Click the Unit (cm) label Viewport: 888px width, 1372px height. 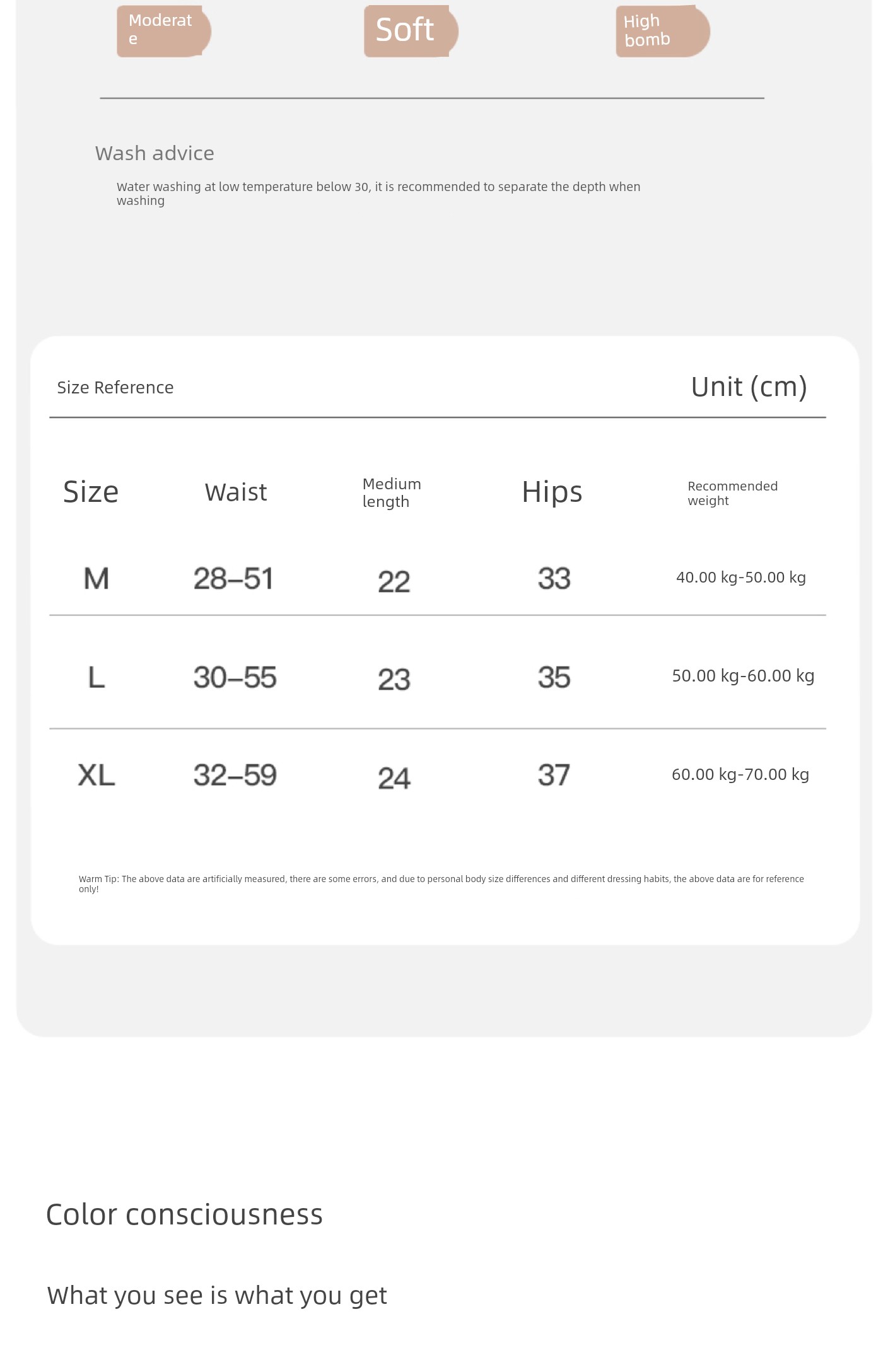point(749,387)
